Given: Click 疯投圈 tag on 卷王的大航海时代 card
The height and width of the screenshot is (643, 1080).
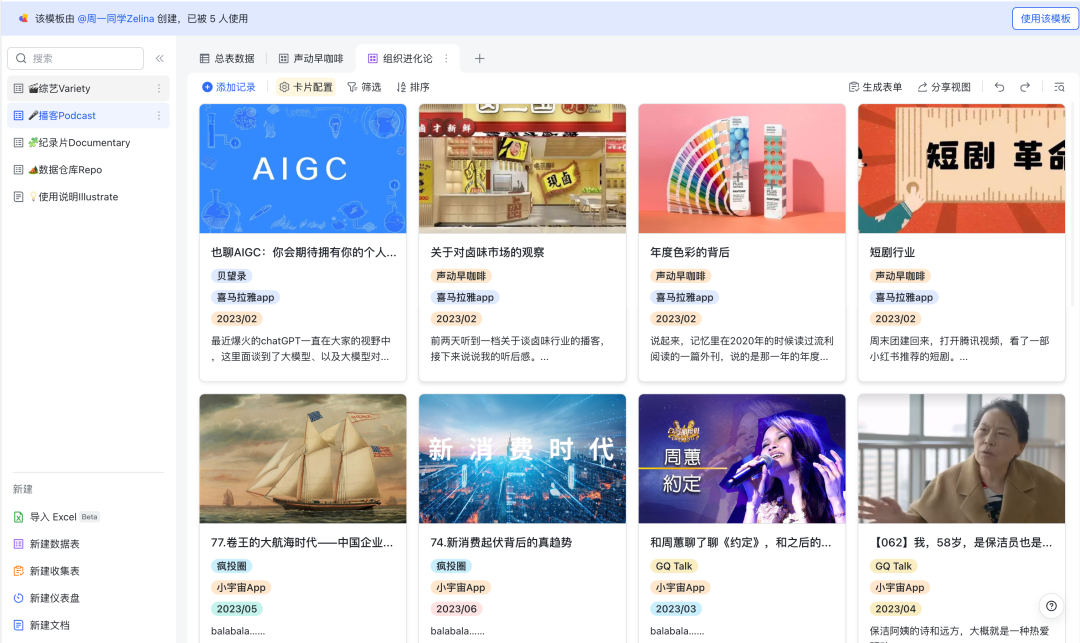Looking at the screenshot, I should pos(231,566).
